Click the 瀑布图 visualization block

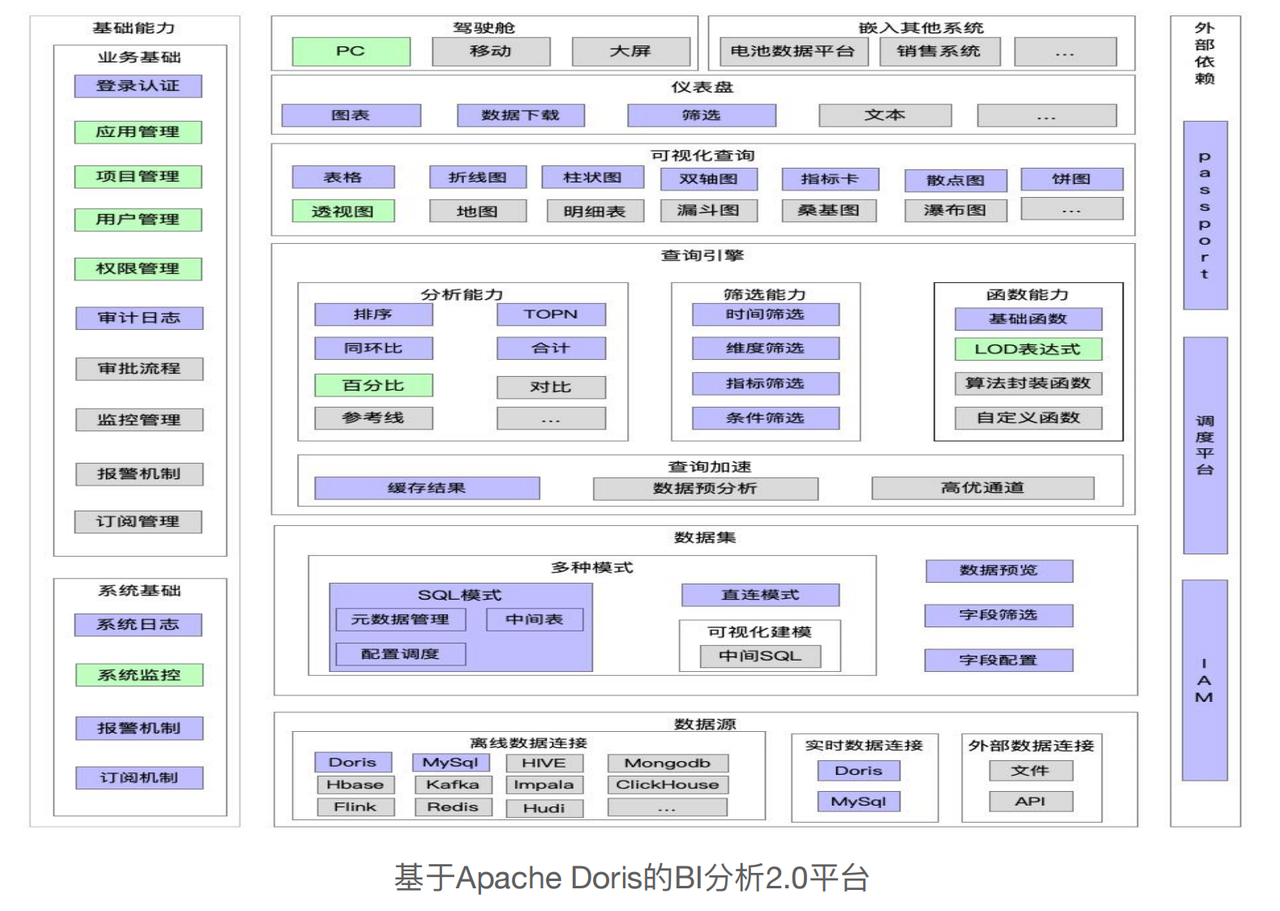click(x=955, y=209)
